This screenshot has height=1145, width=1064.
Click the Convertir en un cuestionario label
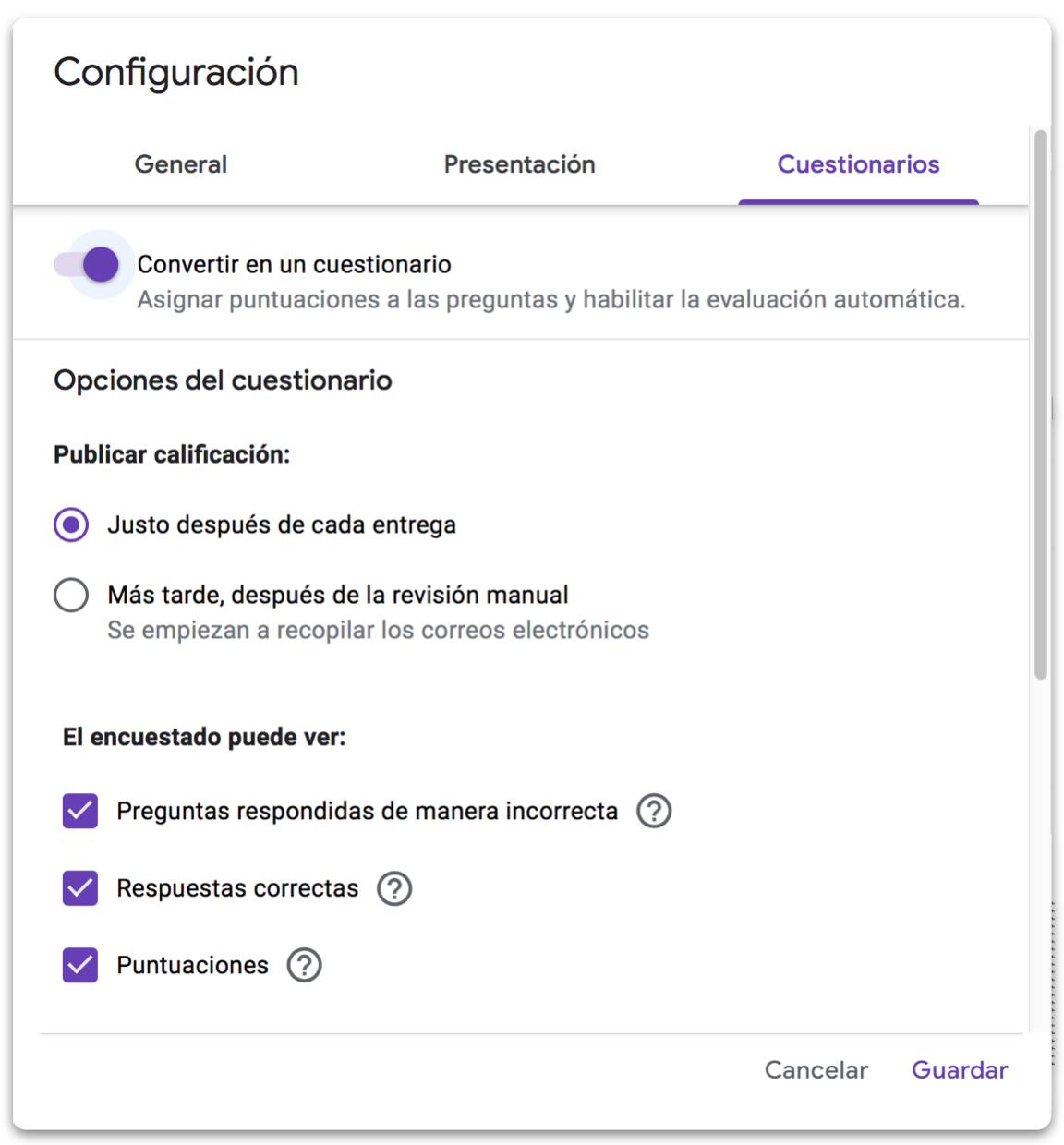[295, 264]
